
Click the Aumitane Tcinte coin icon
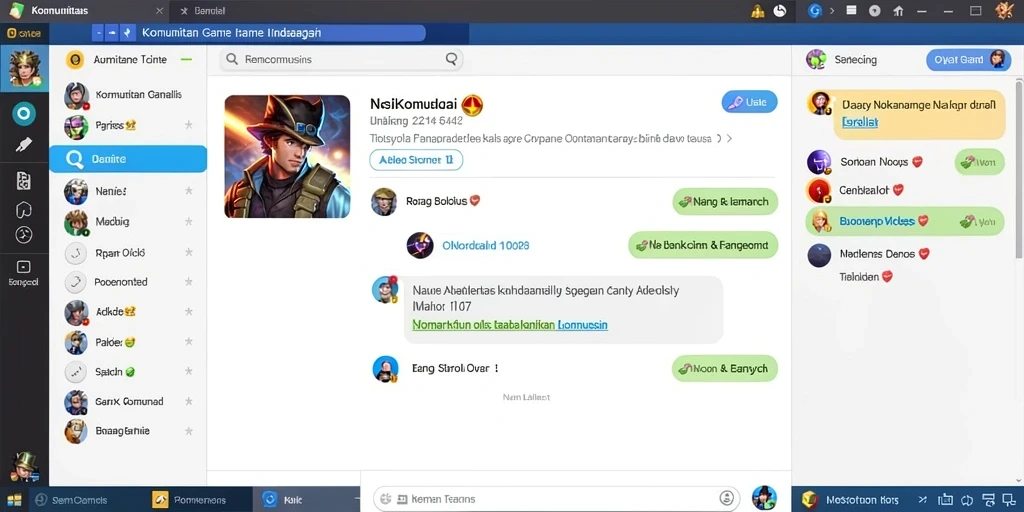point(76,60)
